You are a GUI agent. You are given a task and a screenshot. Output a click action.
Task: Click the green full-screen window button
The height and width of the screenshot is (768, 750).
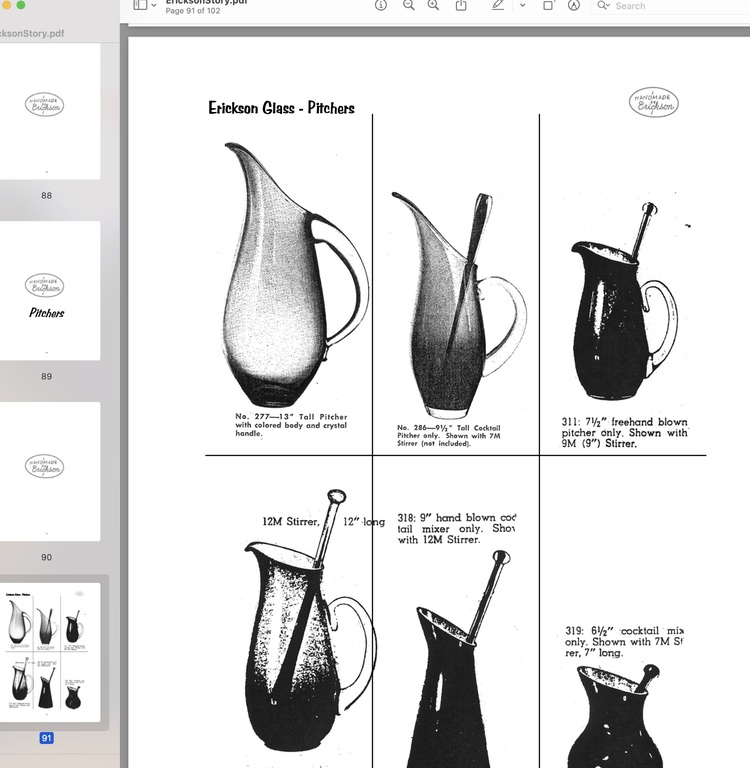click(21, 5)
